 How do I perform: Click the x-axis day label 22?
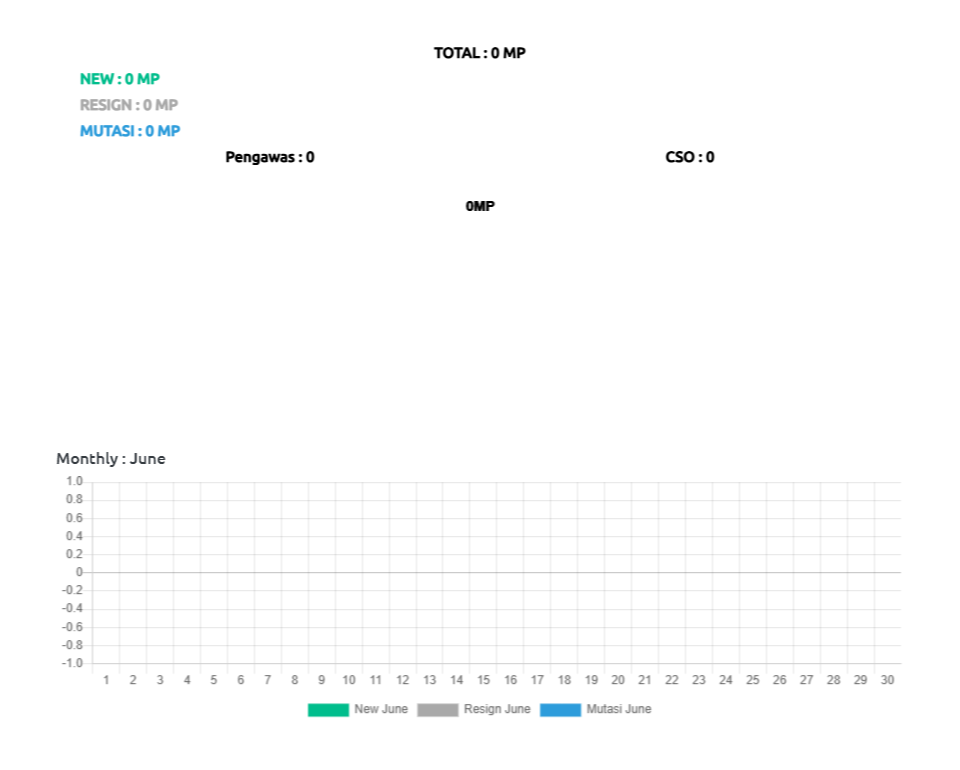[x=672, y=680]
